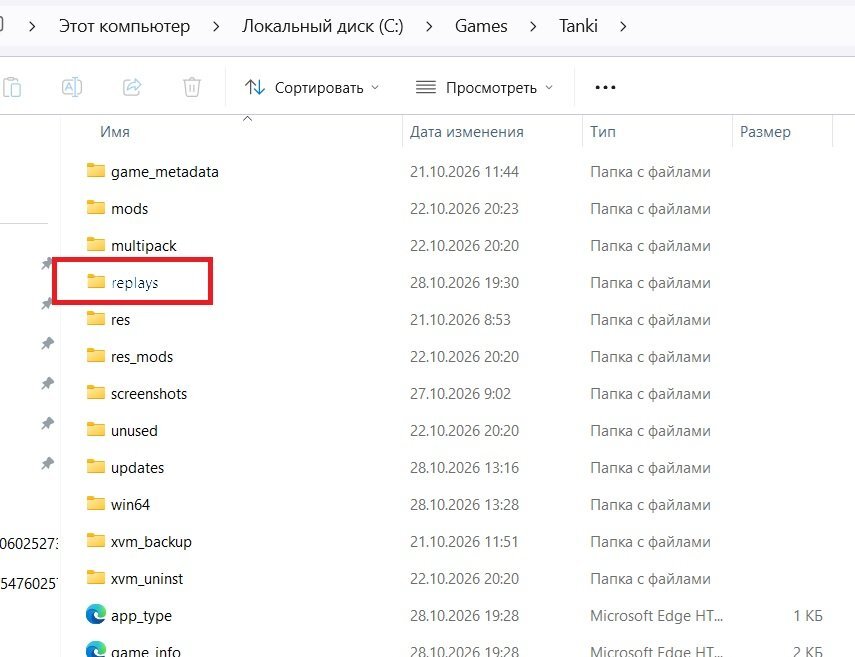Select the res folder icon

point(96,318)
